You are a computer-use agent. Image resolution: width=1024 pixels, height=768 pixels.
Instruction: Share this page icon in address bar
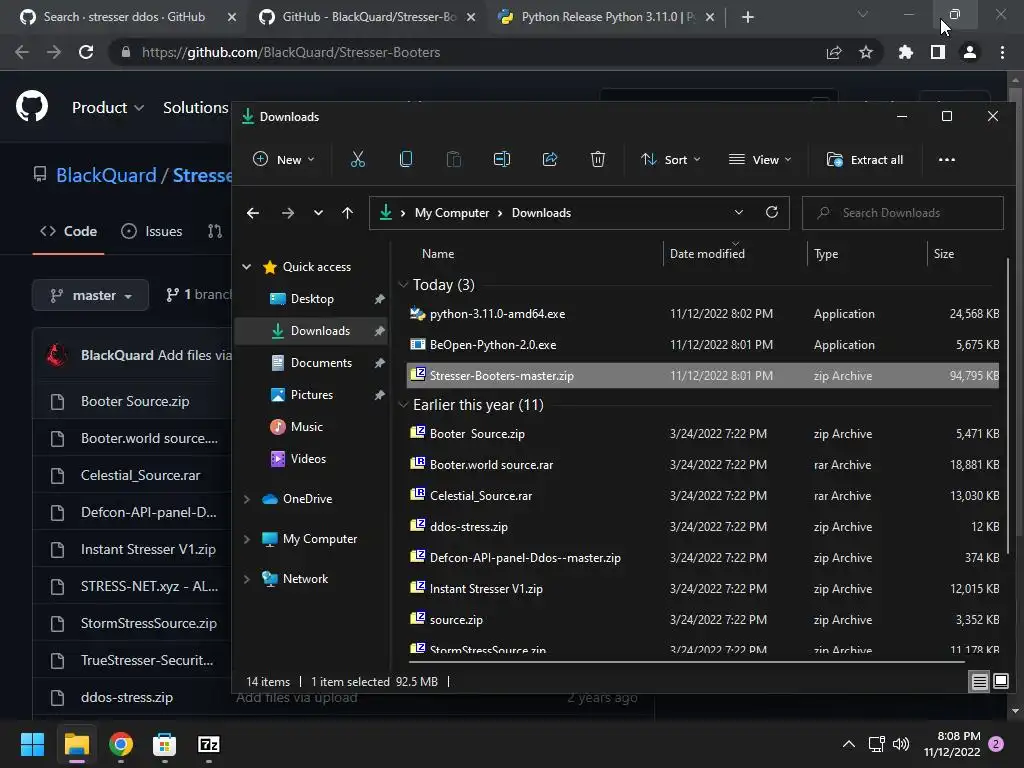834,52
